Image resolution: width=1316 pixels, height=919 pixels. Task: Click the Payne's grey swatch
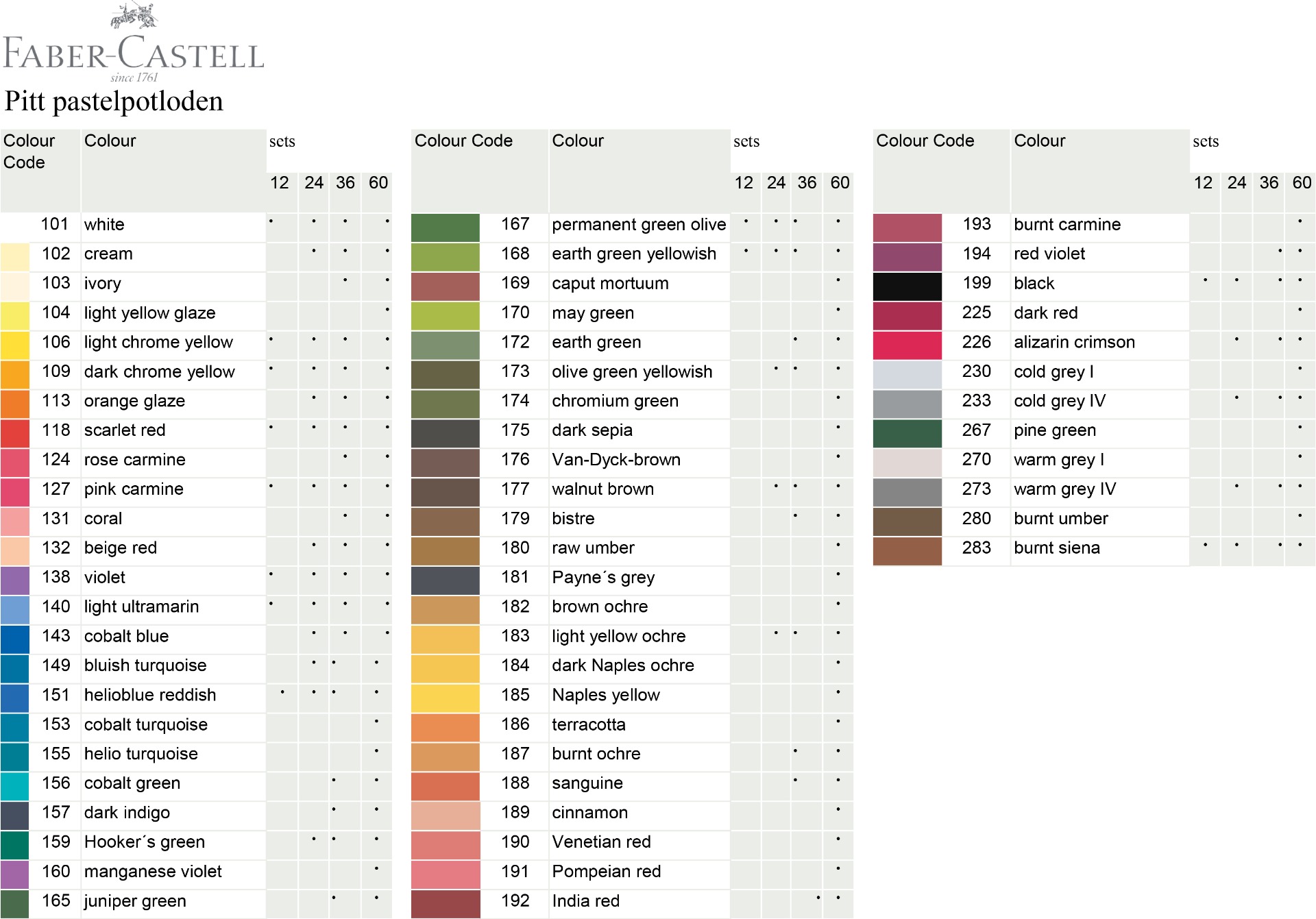coord(445,580)
